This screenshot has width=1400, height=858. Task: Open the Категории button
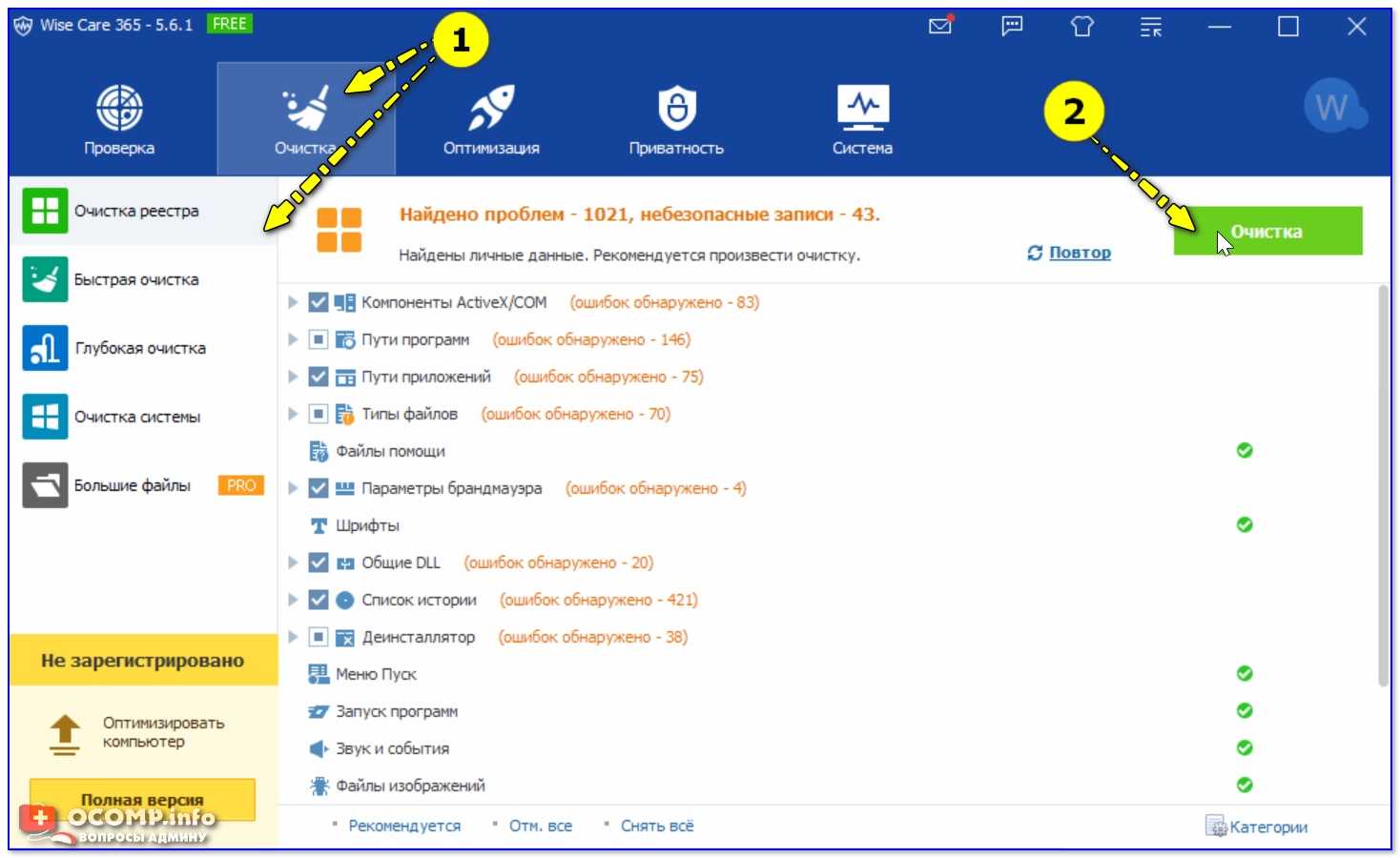(1257, 827)
